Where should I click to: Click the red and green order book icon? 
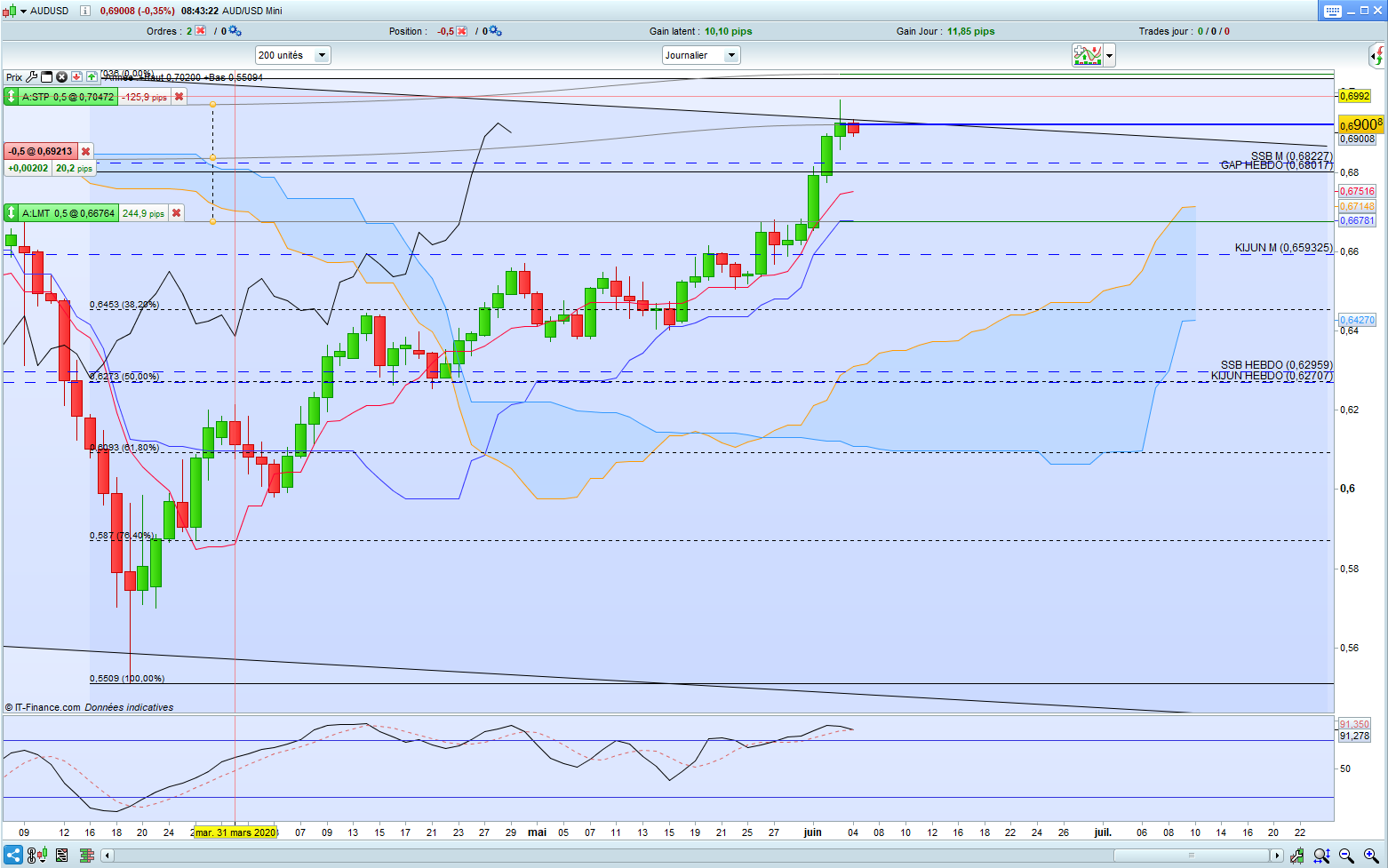point(86,856)
